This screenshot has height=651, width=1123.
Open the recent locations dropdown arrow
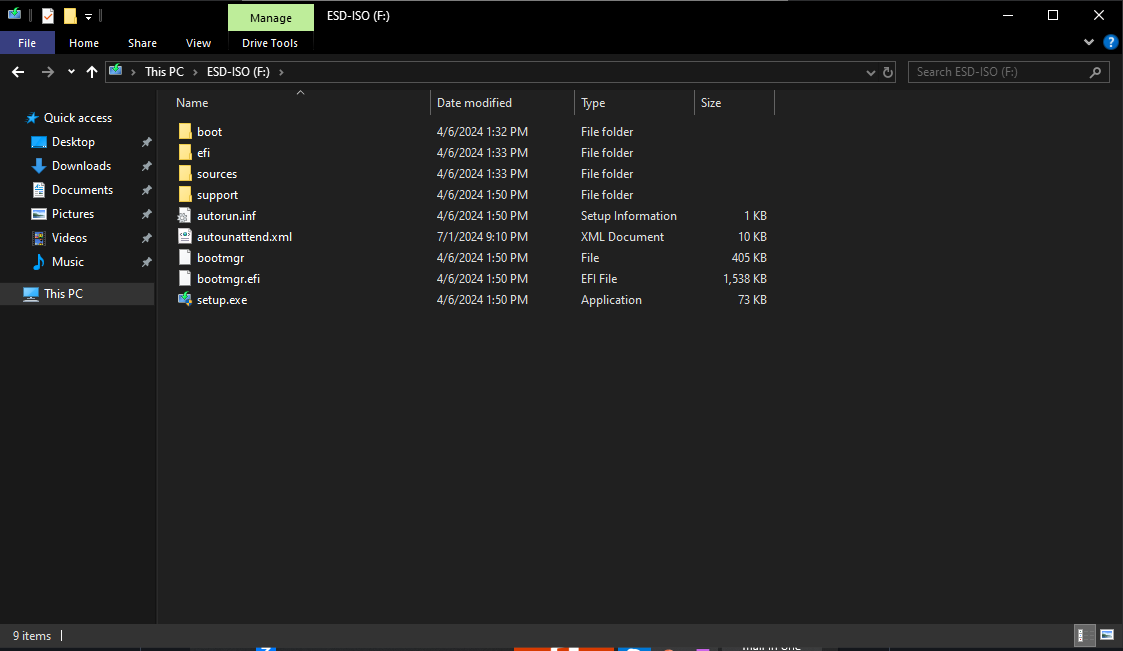pyautogui.click(x=71, y=72)
